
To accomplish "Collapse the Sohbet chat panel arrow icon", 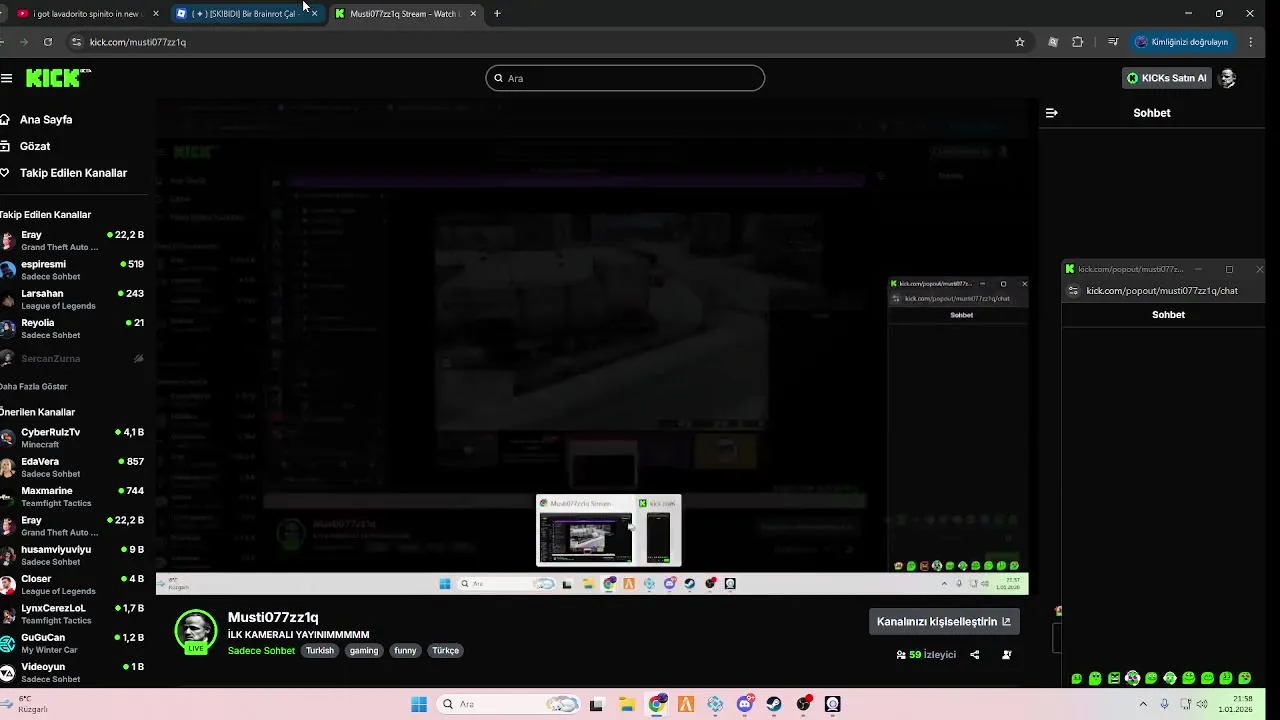I will coord(1051,113).
